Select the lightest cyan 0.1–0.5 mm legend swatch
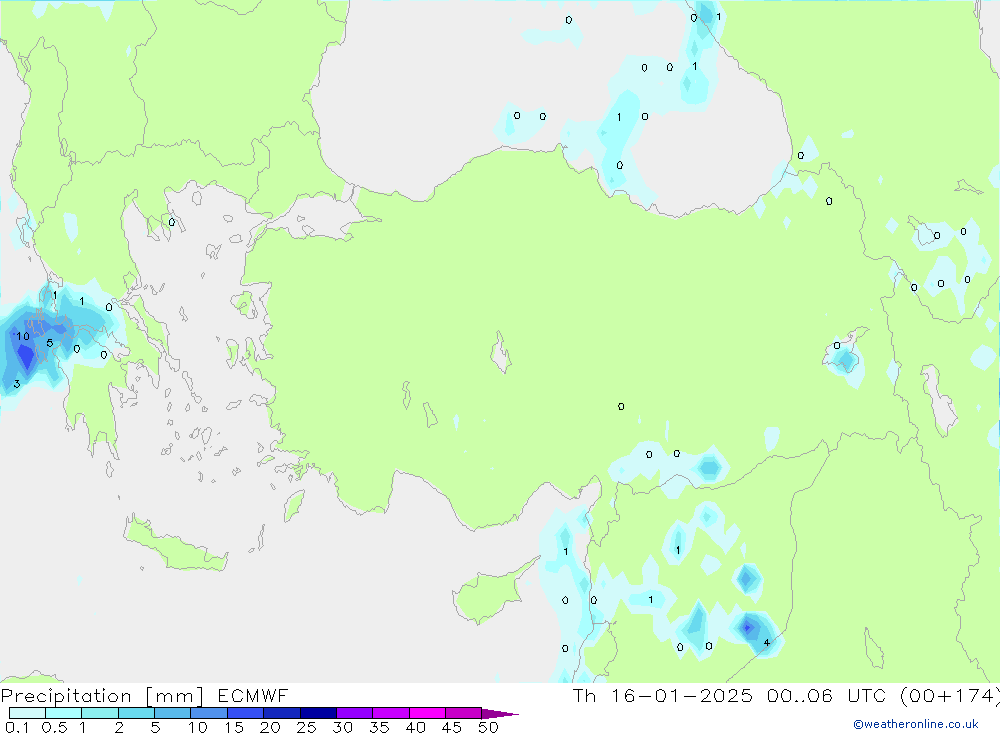The width and height of the screenshot is (1000, 733). pyautogui.click(x=27, y=713)
